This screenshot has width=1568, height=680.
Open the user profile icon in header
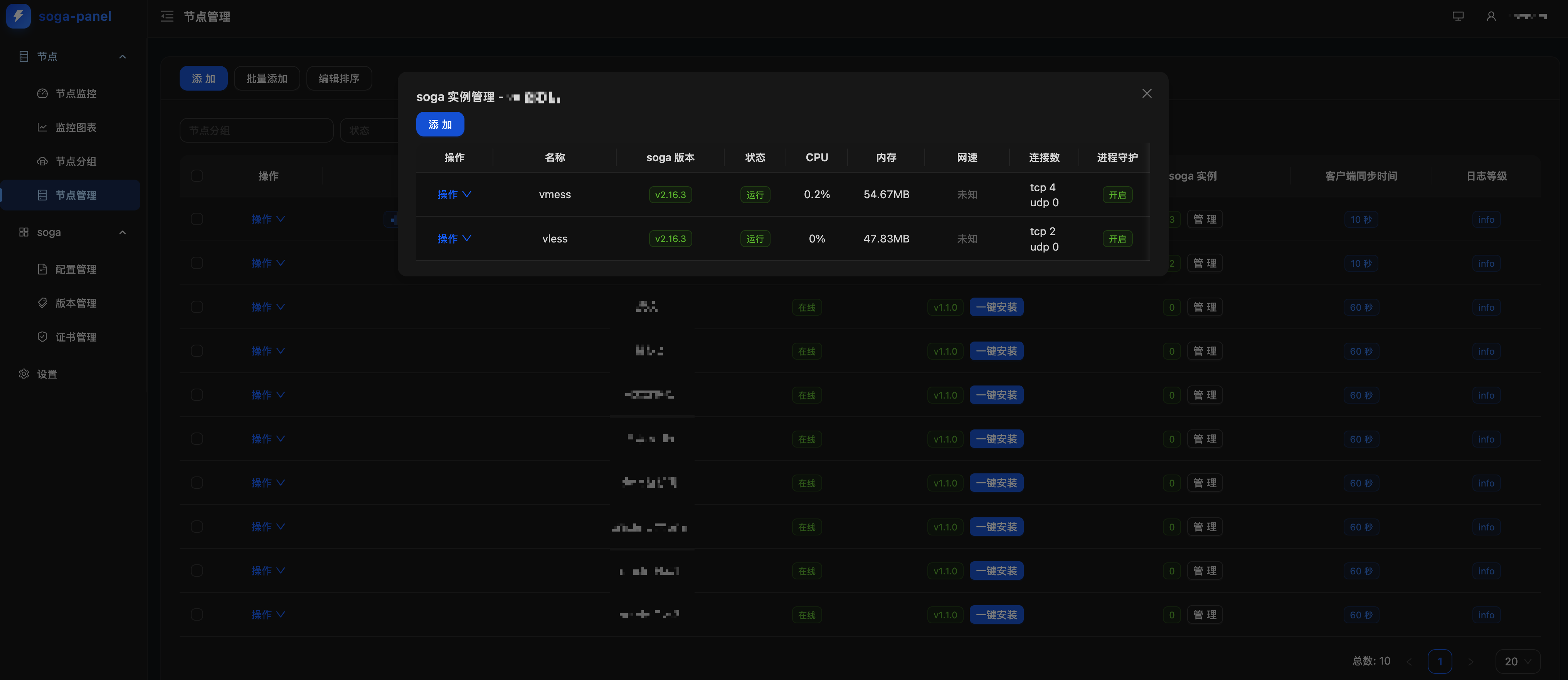pos(1491,17)
